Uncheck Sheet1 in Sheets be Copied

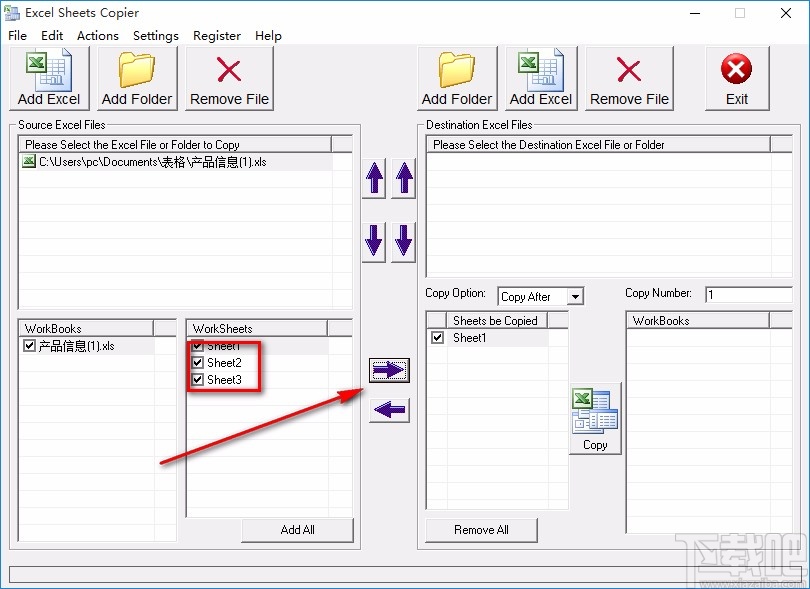(437, 338)
